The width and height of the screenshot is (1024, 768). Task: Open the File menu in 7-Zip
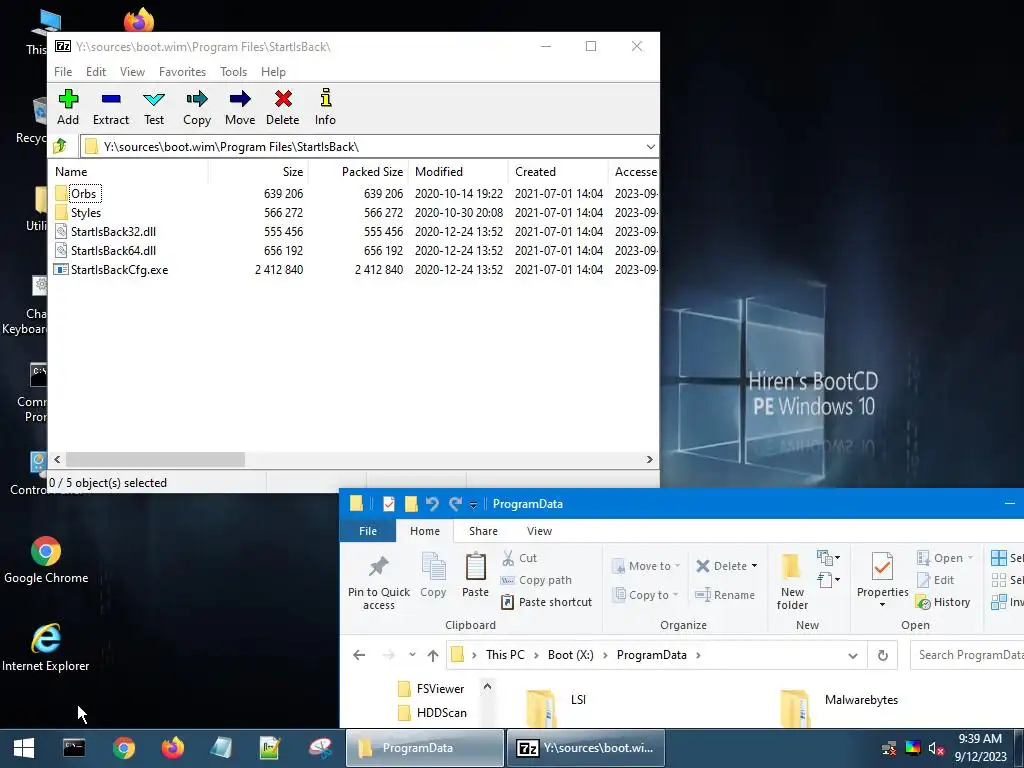pyautogui.click(x=63, y=72)
